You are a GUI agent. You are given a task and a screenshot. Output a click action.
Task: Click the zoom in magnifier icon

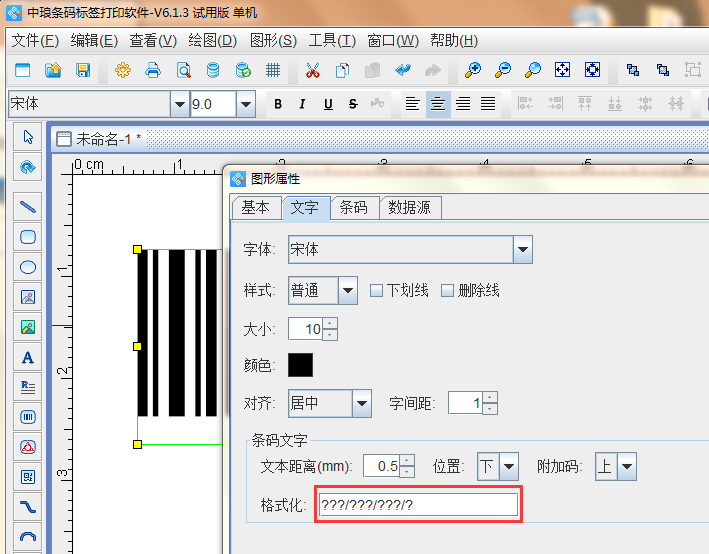(473, 70)
